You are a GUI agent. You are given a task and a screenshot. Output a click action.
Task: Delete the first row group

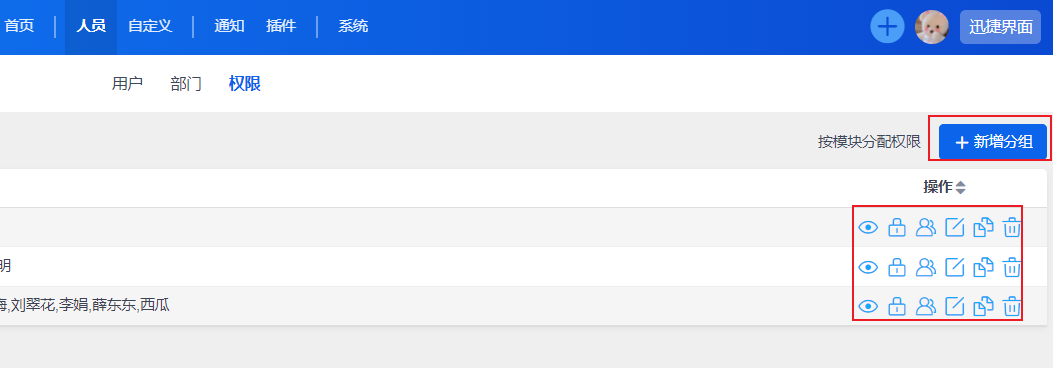(1011, 228)
